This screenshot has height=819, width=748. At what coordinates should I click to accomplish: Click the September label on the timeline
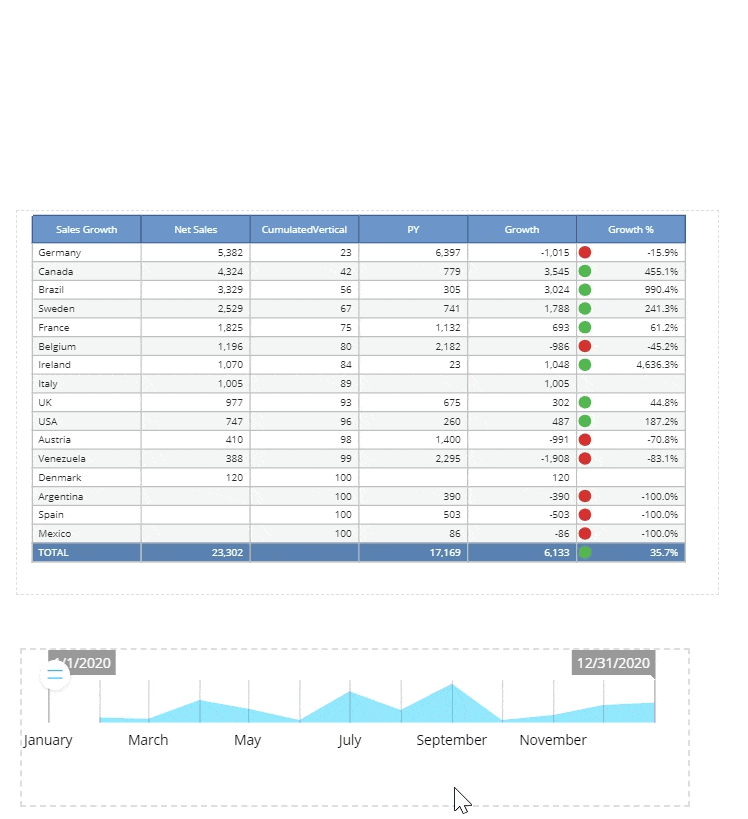pyautogui.click(x=452, y=740)
